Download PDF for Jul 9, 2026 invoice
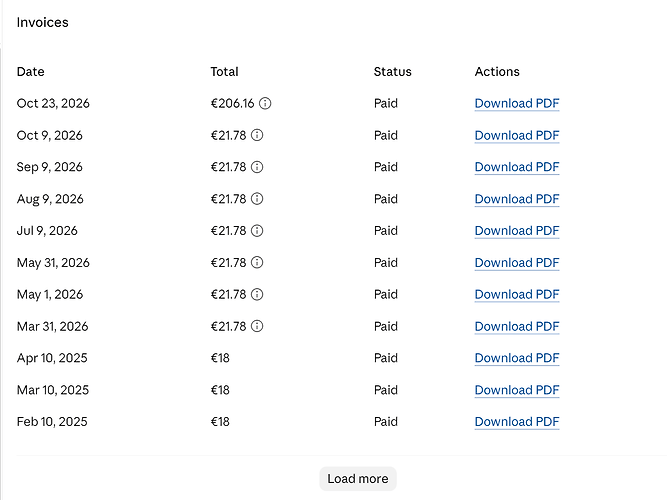Image resolution: width=667 pixels, height=500 pixels. 517,231
